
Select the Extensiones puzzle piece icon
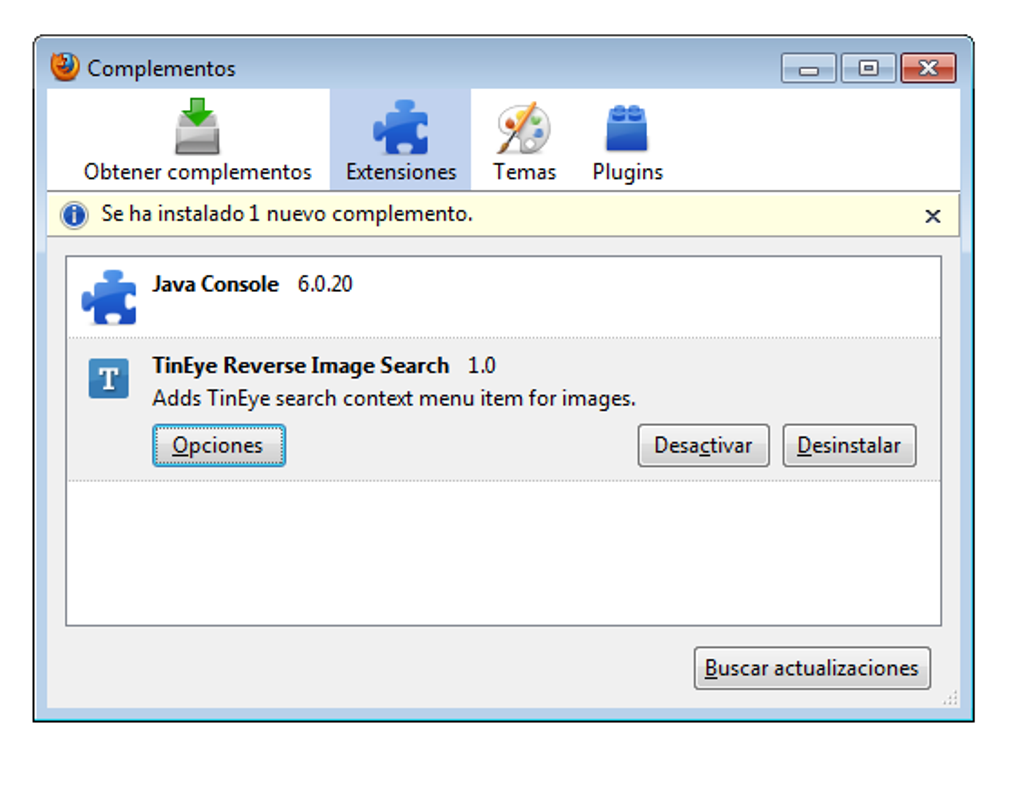tap(401, 127)
